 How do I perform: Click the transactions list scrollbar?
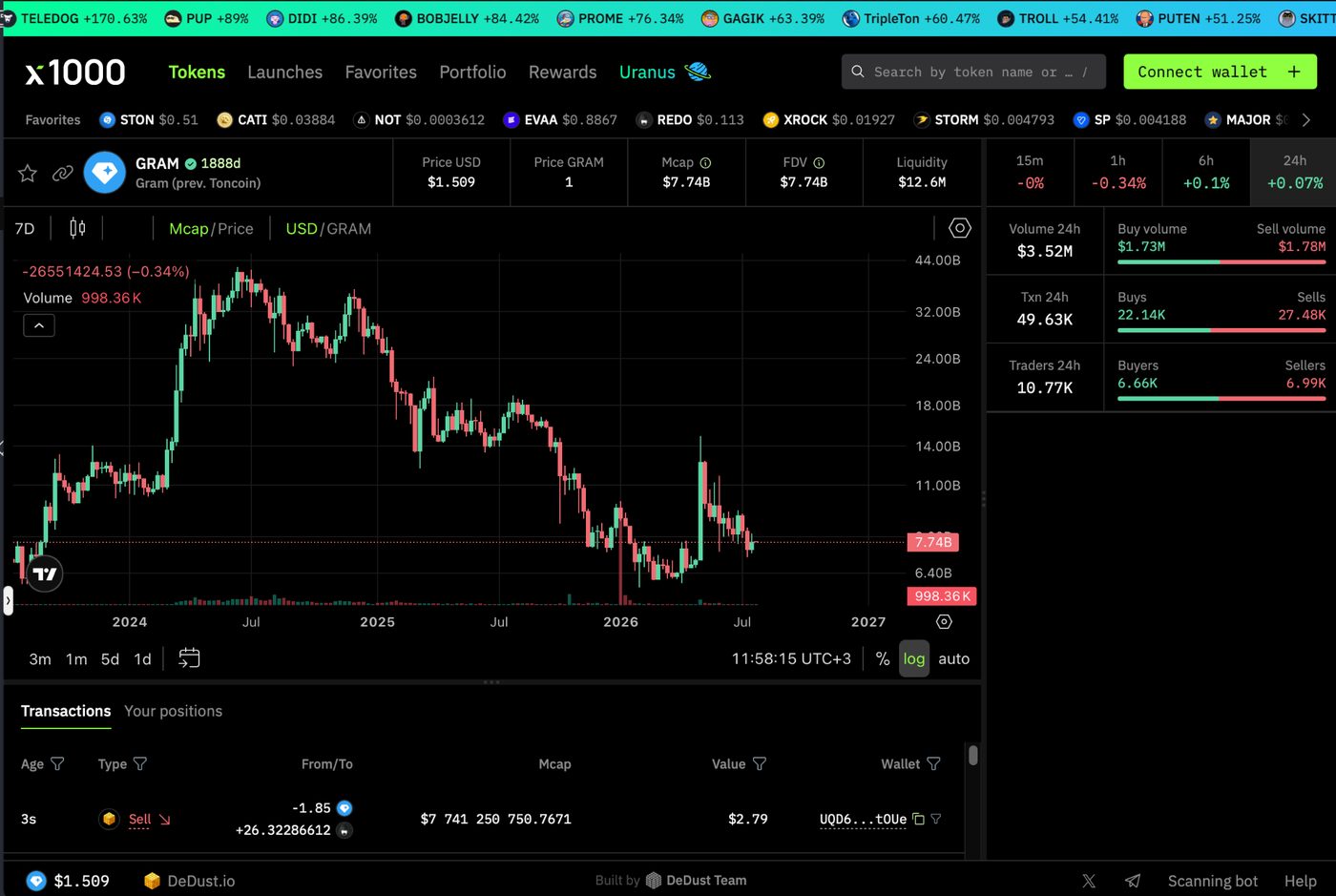tap(972, 755)
